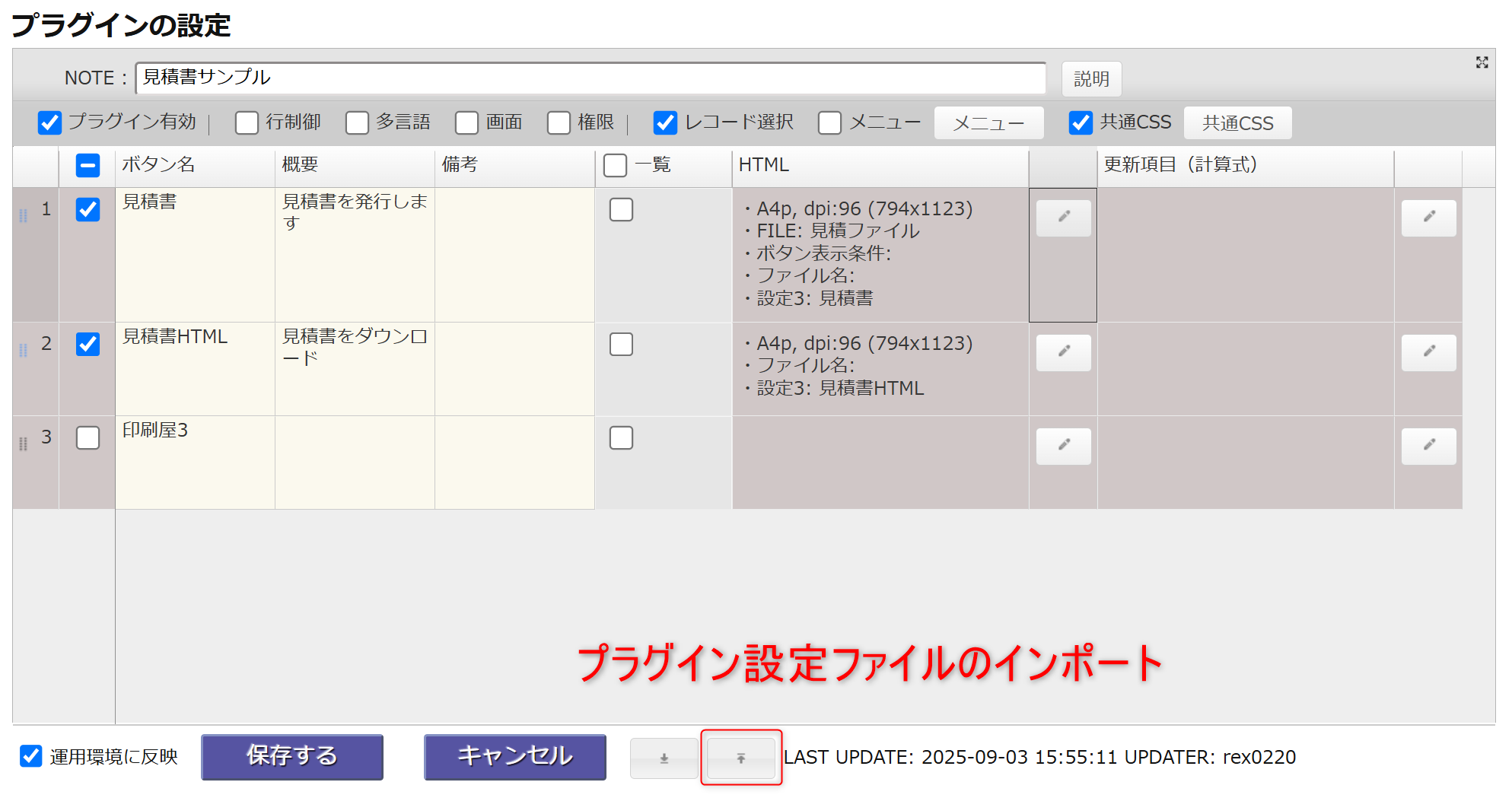1512x798 pixels.
Task: Open the 共通CSS button editor
Action: 1237,123
